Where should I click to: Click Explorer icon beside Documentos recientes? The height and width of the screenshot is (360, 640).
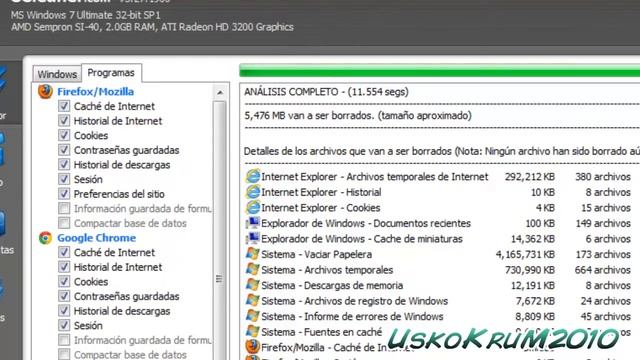253,223
